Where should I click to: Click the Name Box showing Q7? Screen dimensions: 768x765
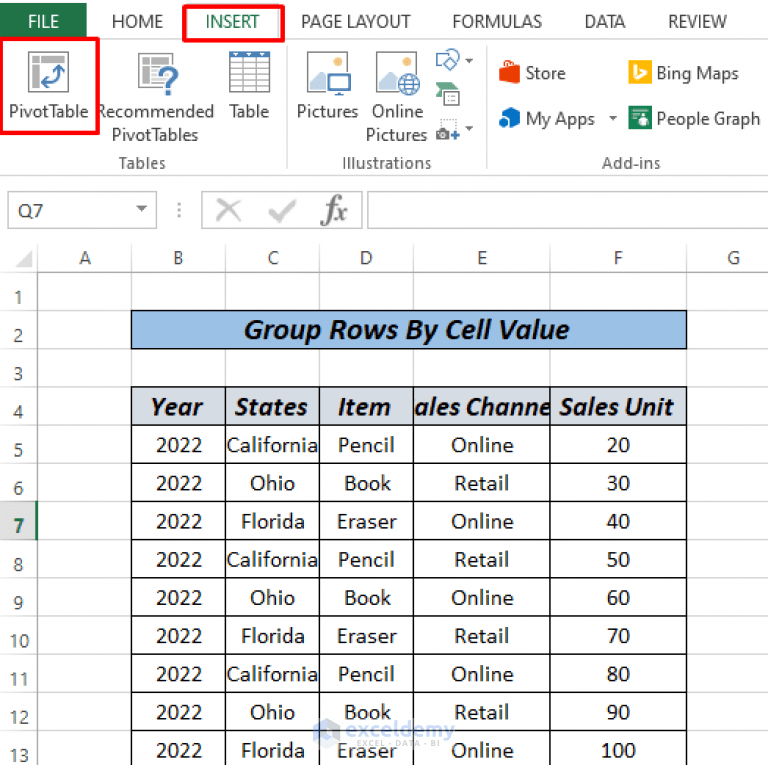pyautogui.click(x=82, y=210)
